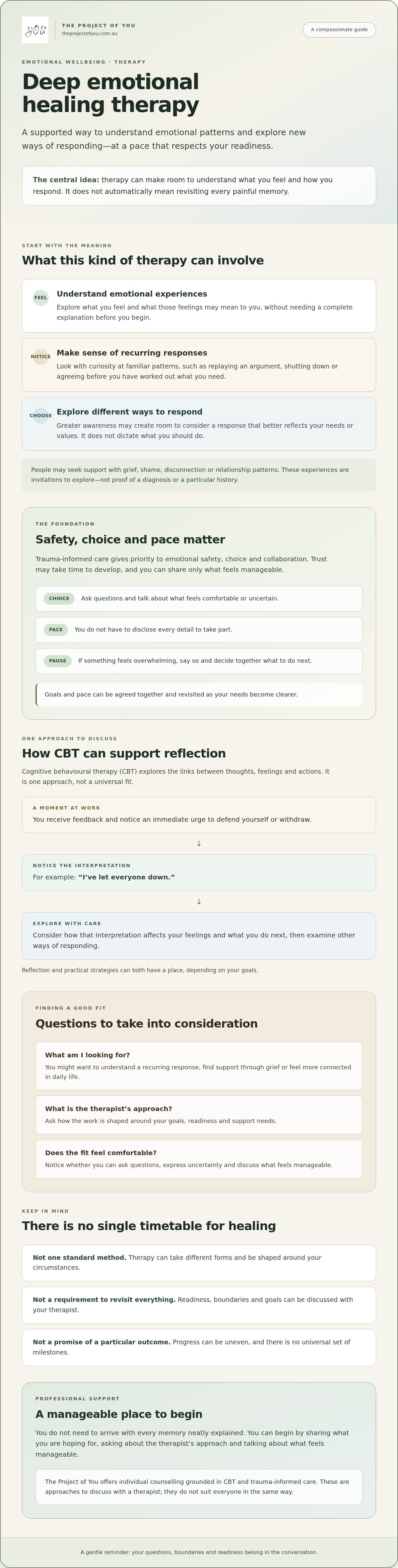Select the FEEL circle badge
This screenshot has height=1568, width=398.
(x=41, y=298)
